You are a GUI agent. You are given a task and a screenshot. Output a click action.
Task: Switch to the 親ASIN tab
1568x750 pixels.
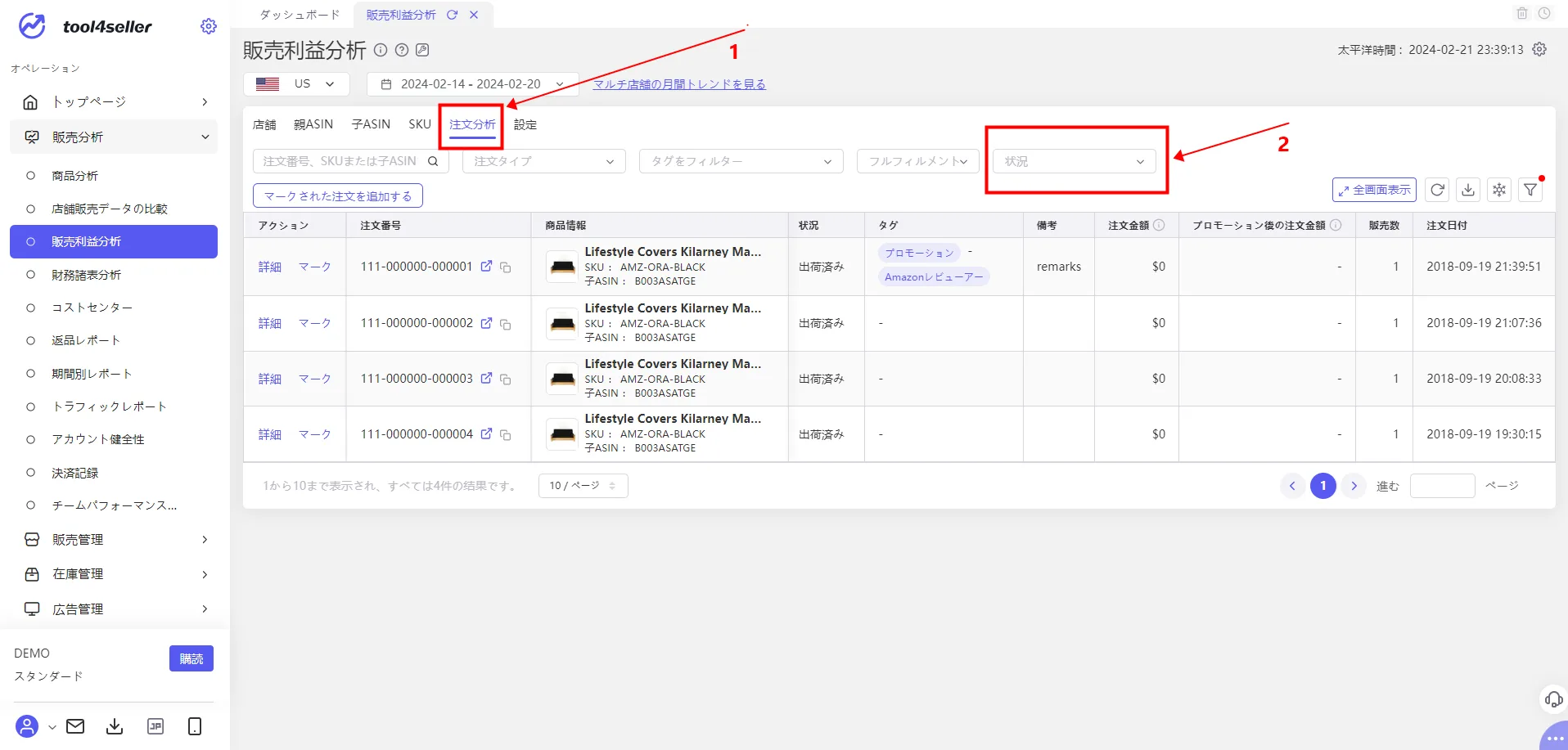313,124
